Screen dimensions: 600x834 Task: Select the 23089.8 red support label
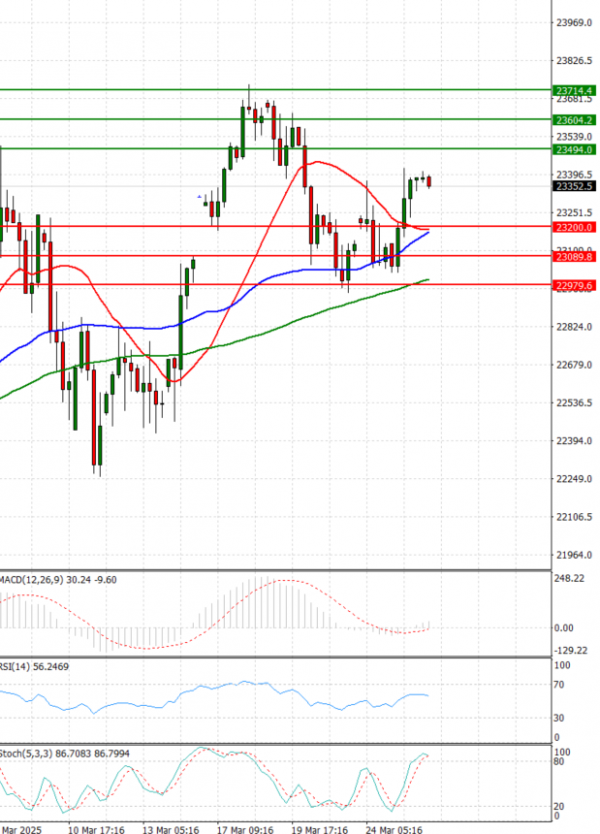pyautogui.click(x=574, y=257)
